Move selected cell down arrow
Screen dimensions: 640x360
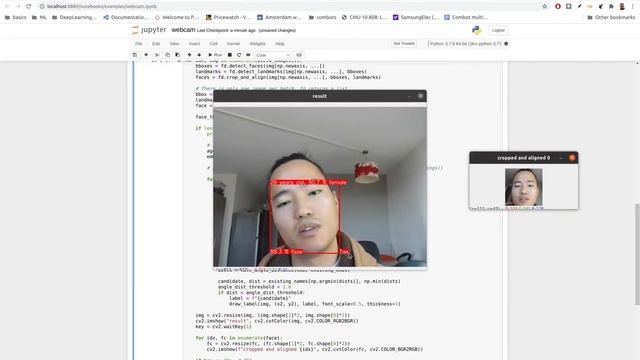199,55
